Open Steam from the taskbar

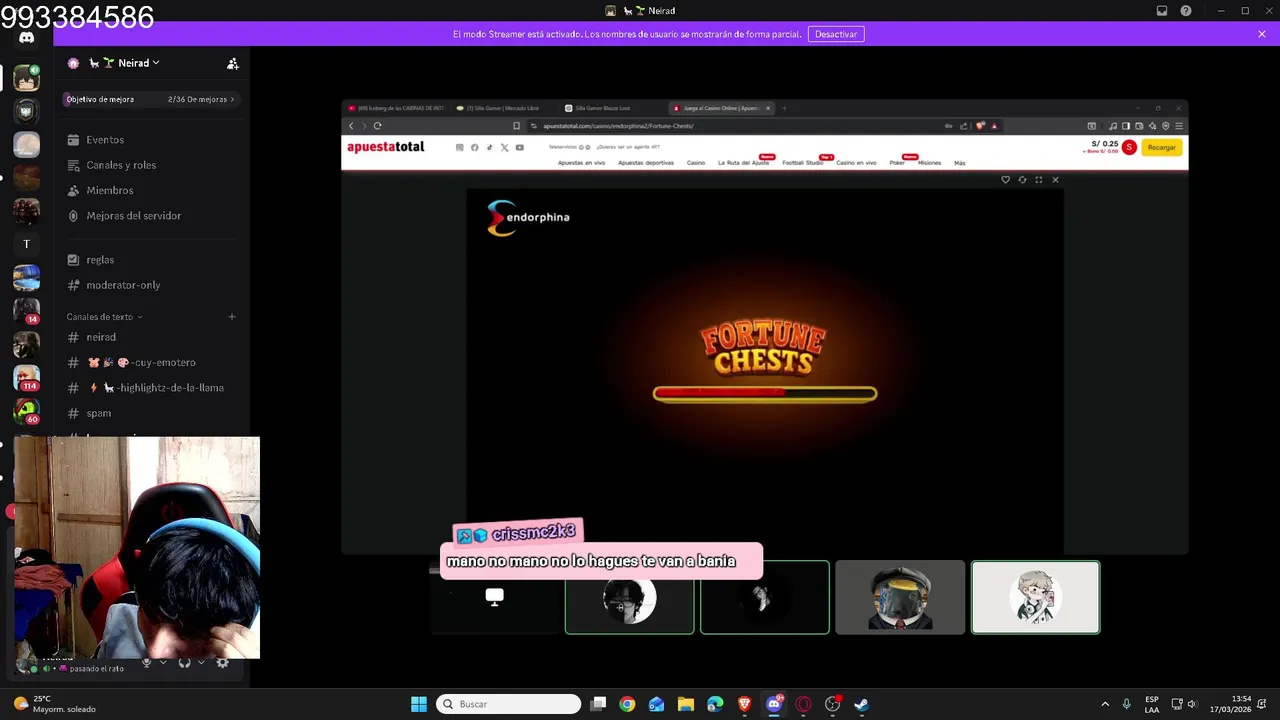click(x=861, y=704)
